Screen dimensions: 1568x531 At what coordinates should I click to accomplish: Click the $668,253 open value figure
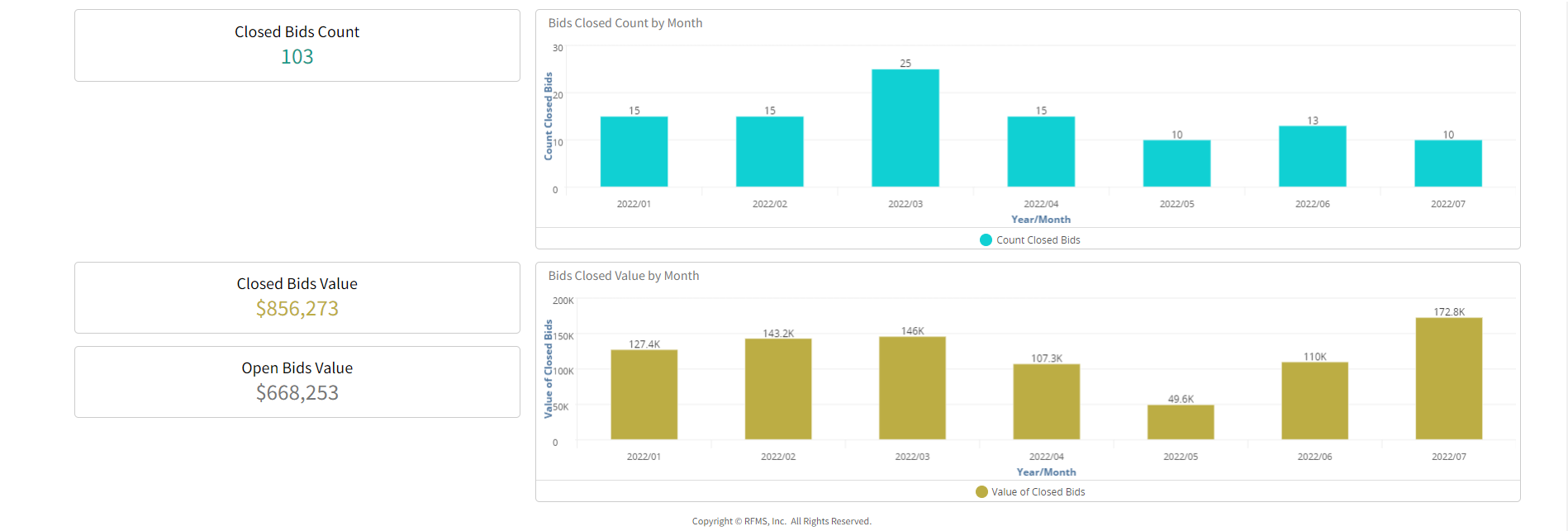coord(297,393)
